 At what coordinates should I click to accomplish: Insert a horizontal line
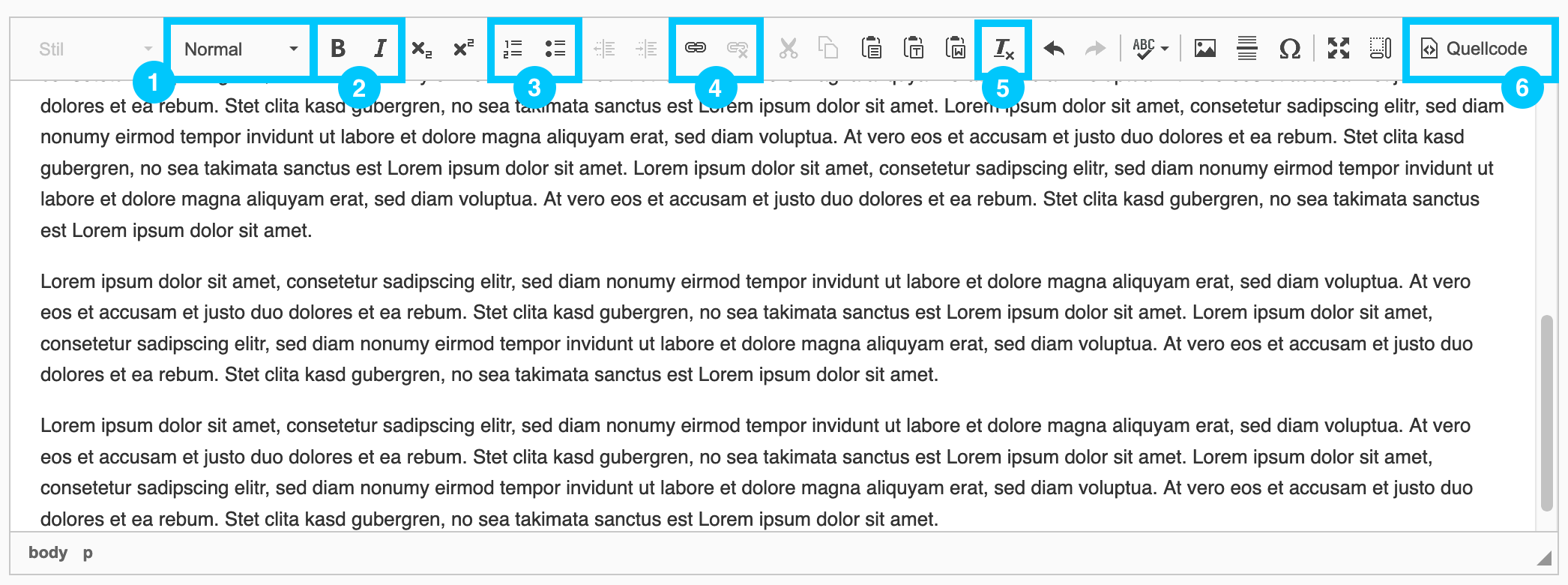point(1247,49)
